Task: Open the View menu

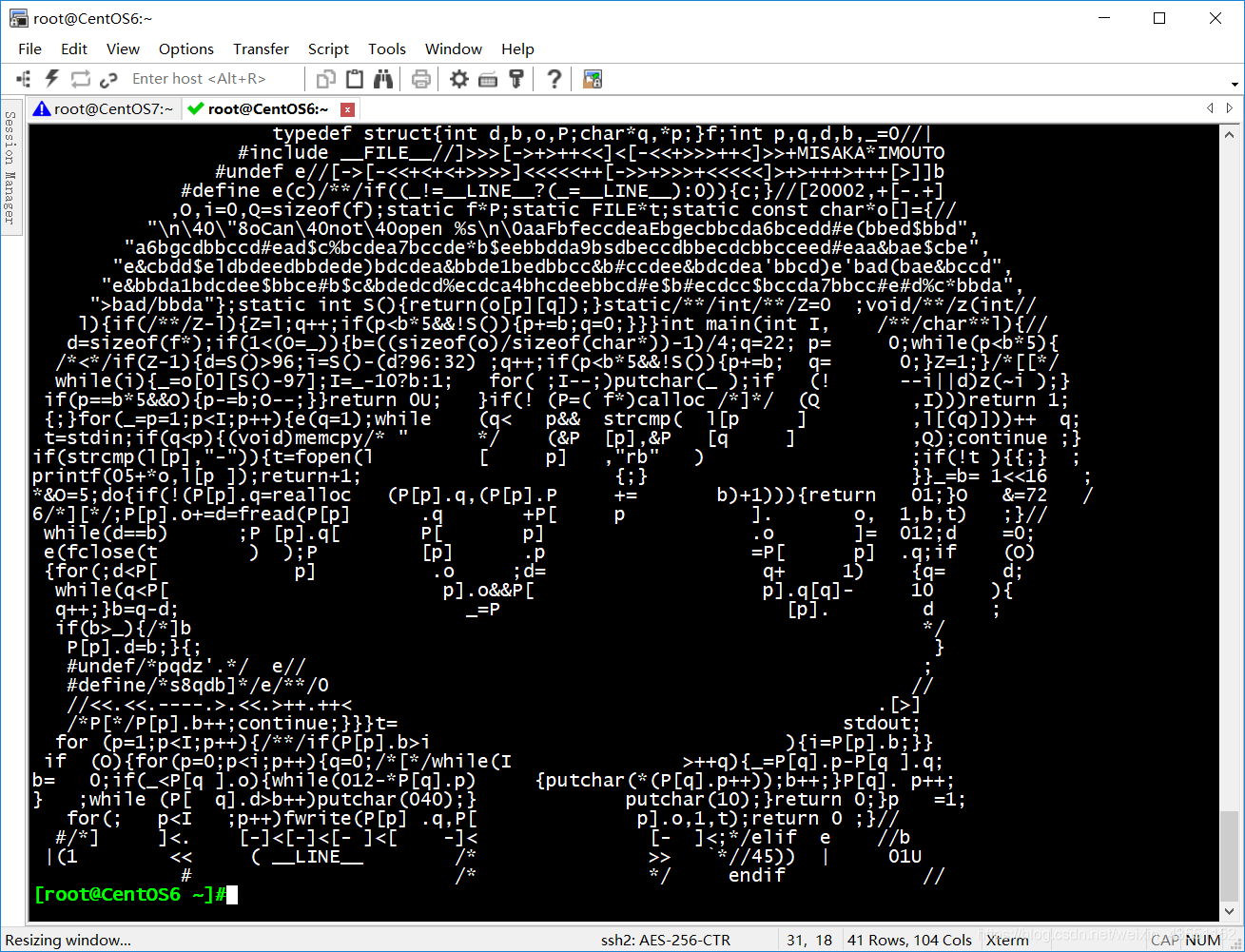Action: coord(123,49)
